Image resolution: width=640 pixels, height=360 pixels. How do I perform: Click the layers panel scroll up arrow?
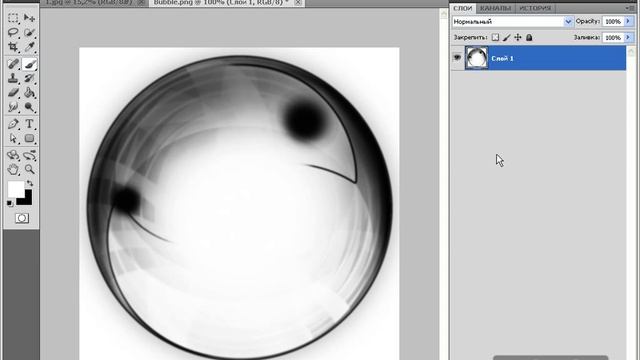tap(631, 51)
